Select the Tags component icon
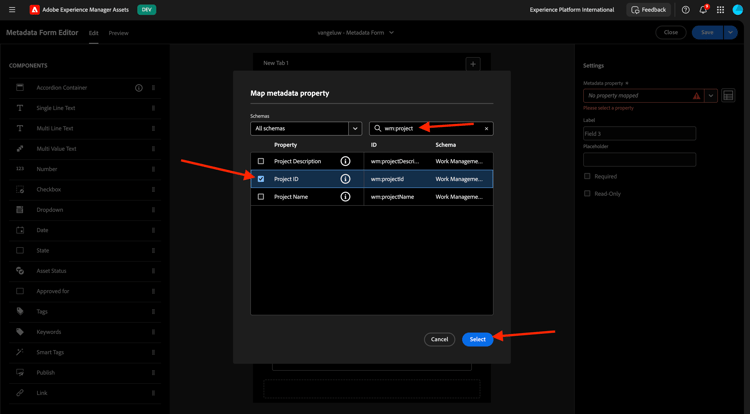The height and width of the screenshot is (414, 750). point(20,311)
